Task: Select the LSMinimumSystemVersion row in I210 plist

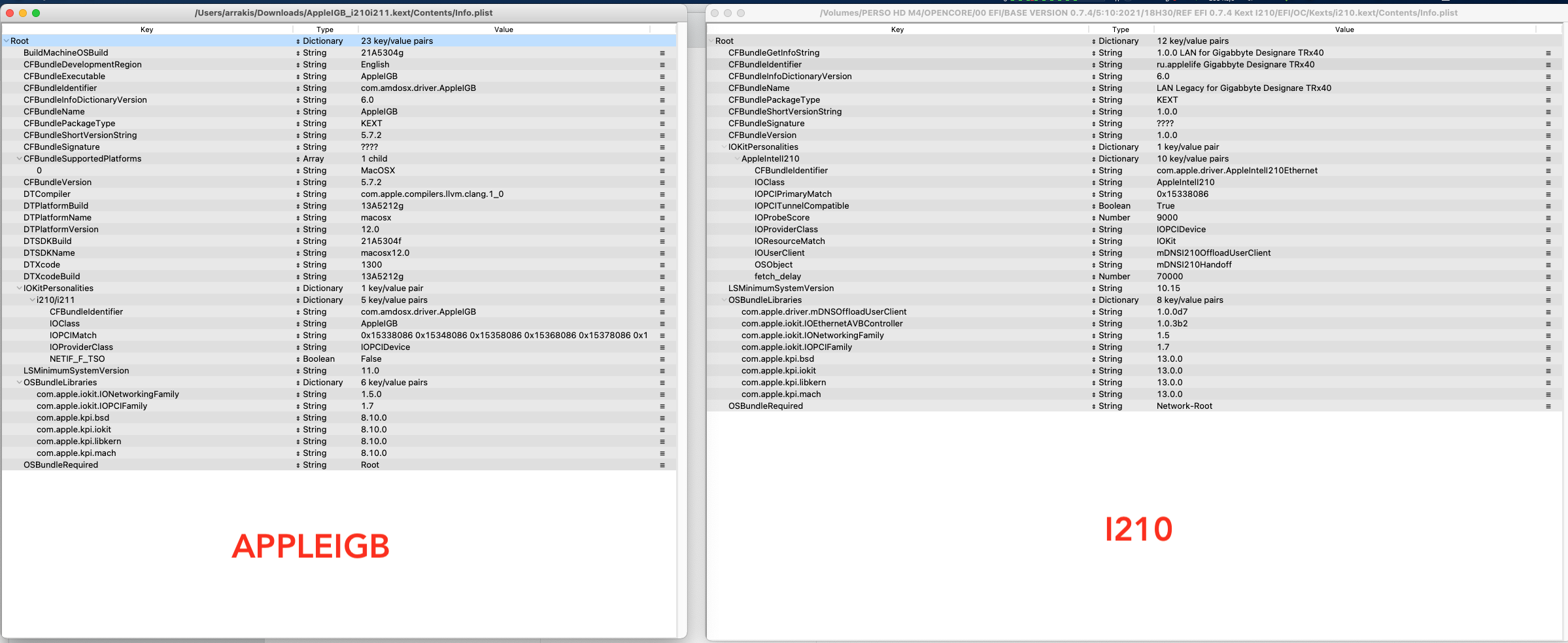Action: [x=781, y=288]
